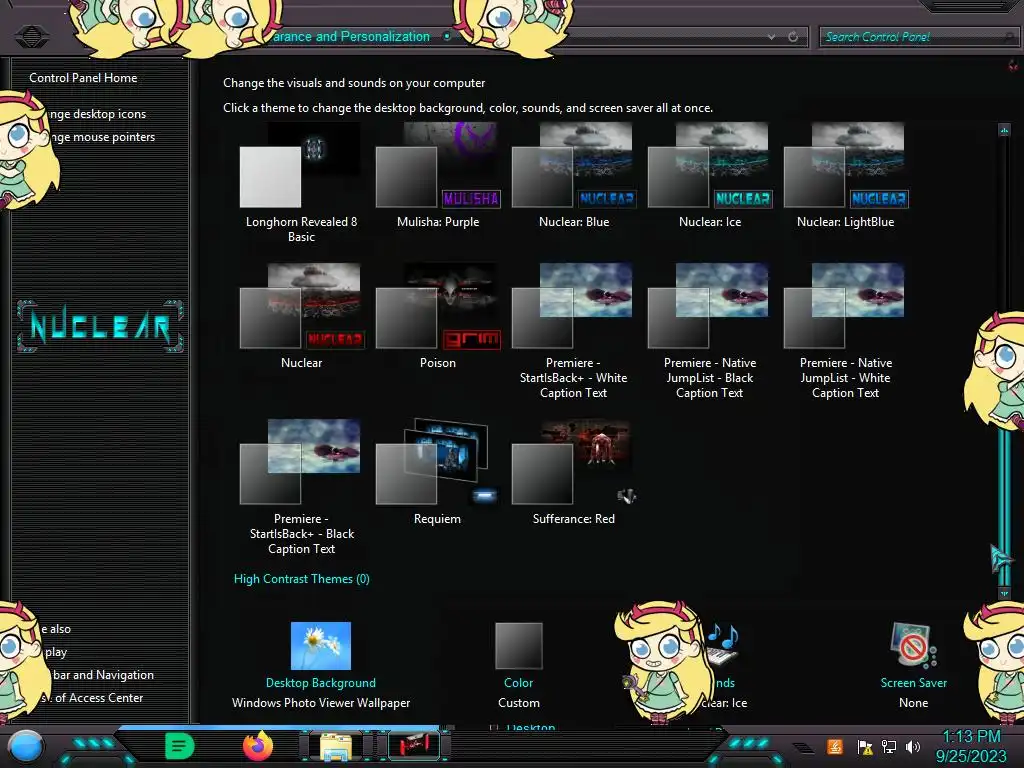
Task: Click the Color link
Action: point(519,682)
